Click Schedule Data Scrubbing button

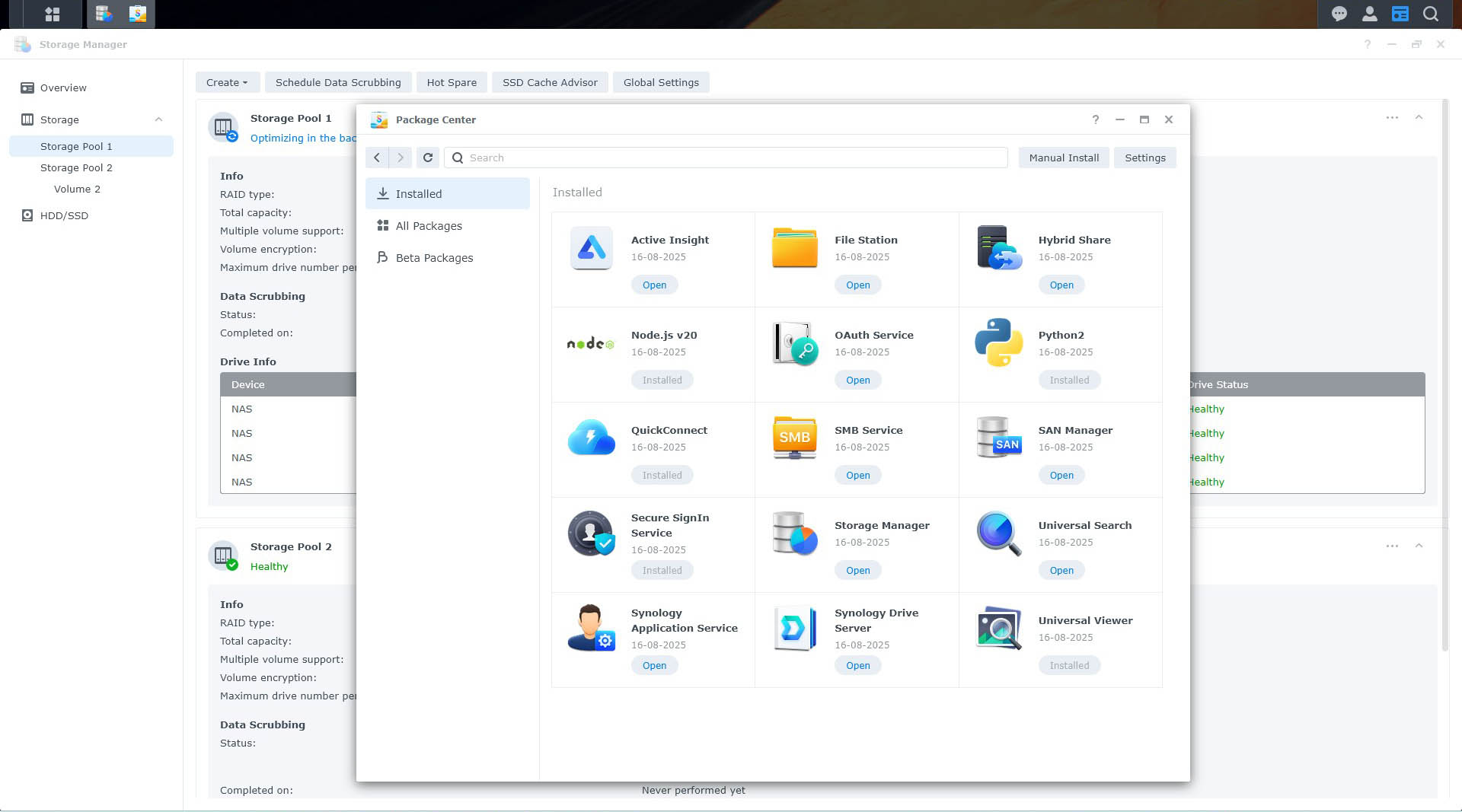(338, 82)
